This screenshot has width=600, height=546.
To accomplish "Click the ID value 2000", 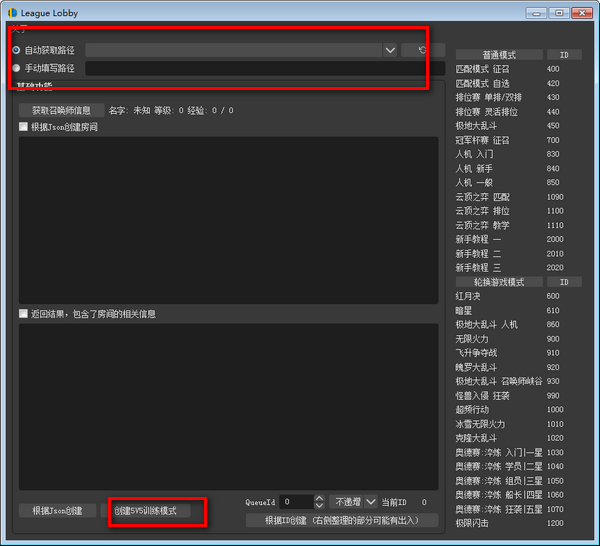I will [555, 239].
